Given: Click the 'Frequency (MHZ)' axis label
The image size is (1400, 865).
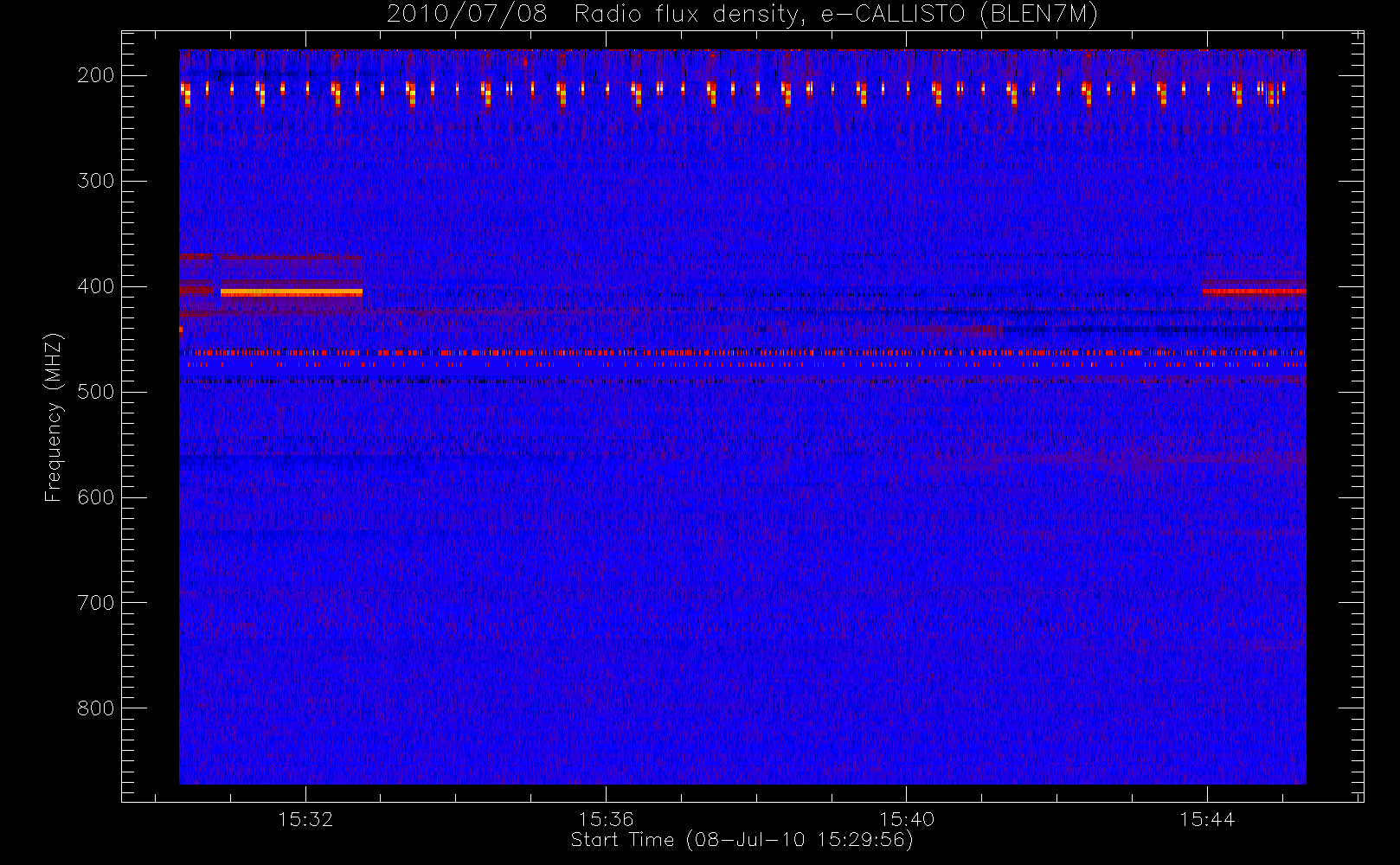Looking at the screenshot, I should tap(54, 417).
